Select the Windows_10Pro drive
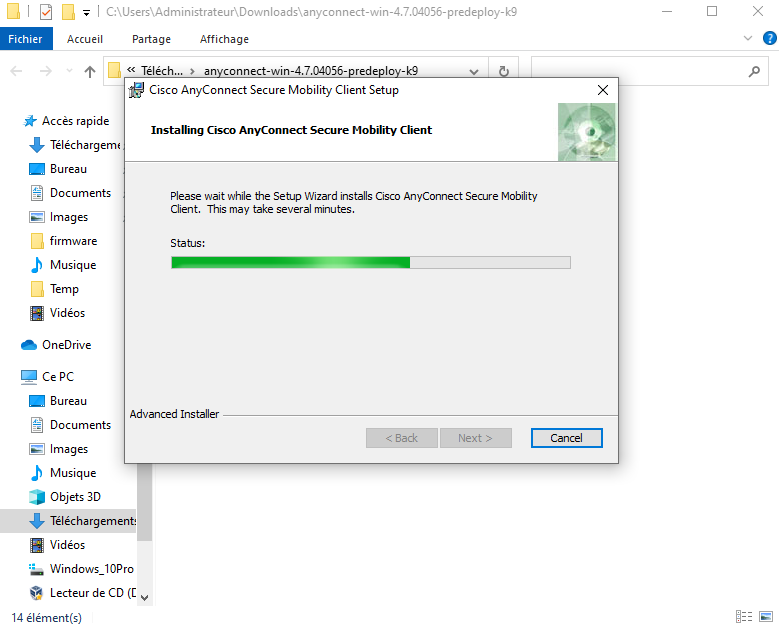Image resolution: width=779 pixels, height=628 pixels. tap(91, 569)
